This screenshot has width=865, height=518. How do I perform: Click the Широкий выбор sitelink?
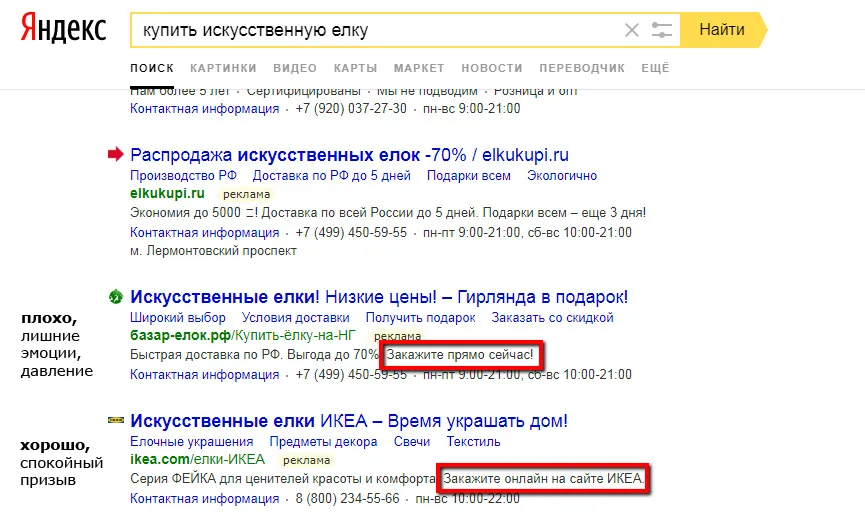point(178,318)
